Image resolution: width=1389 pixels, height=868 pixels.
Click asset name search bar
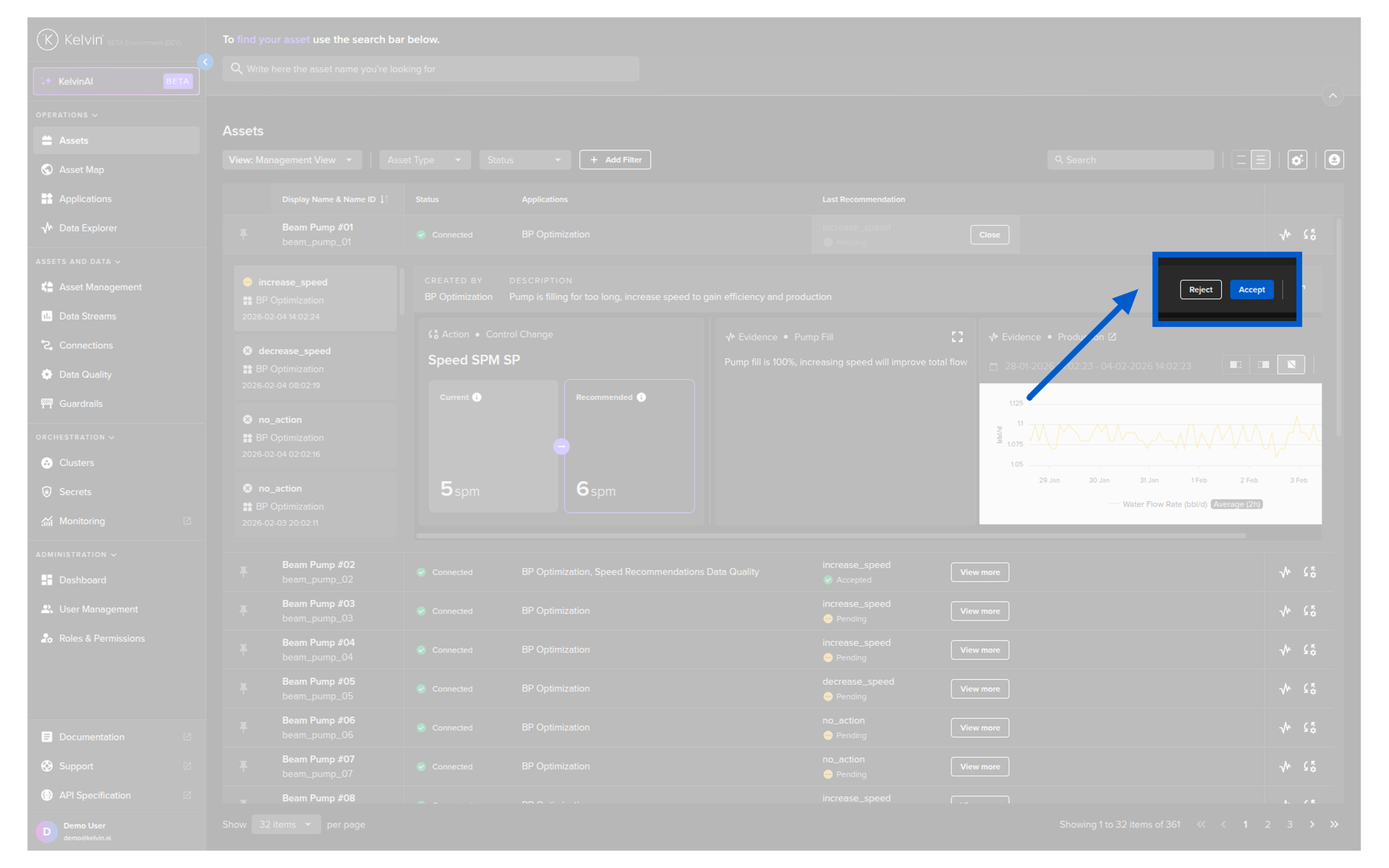click(x=430, y=69)
